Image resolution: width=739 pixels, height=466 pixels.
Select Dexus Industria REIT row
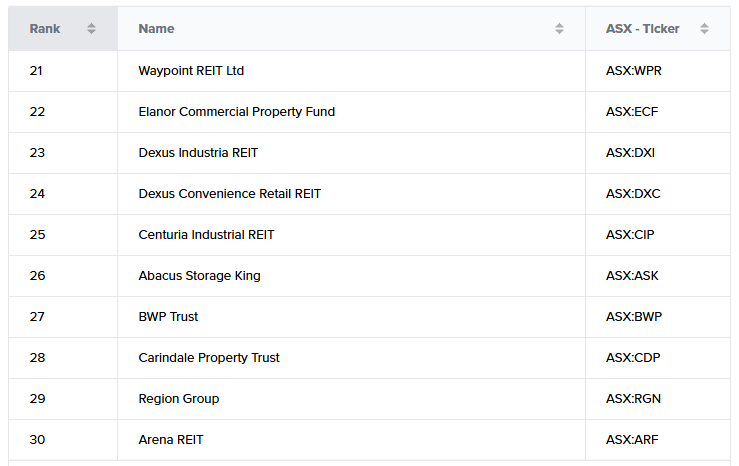pos(198,153)
